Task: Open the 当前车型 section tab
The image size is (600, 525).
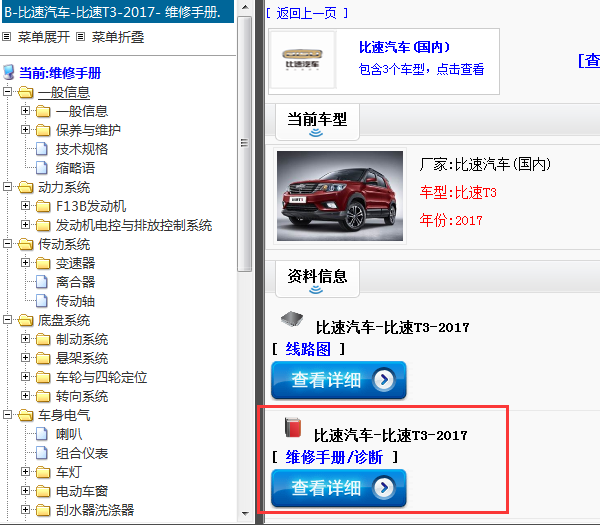Action: click(317, 122)
